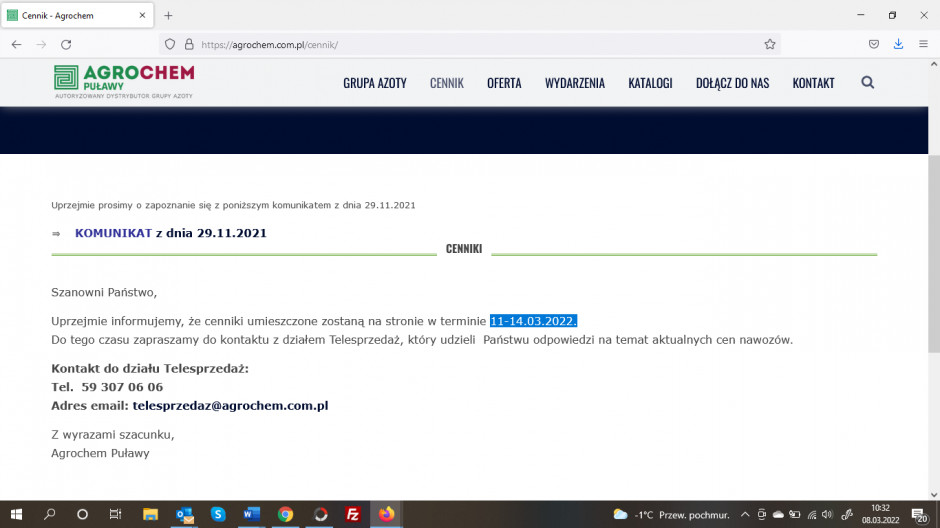Click the highlighted date 11-14.03.2022

click(x=534, y=321)
